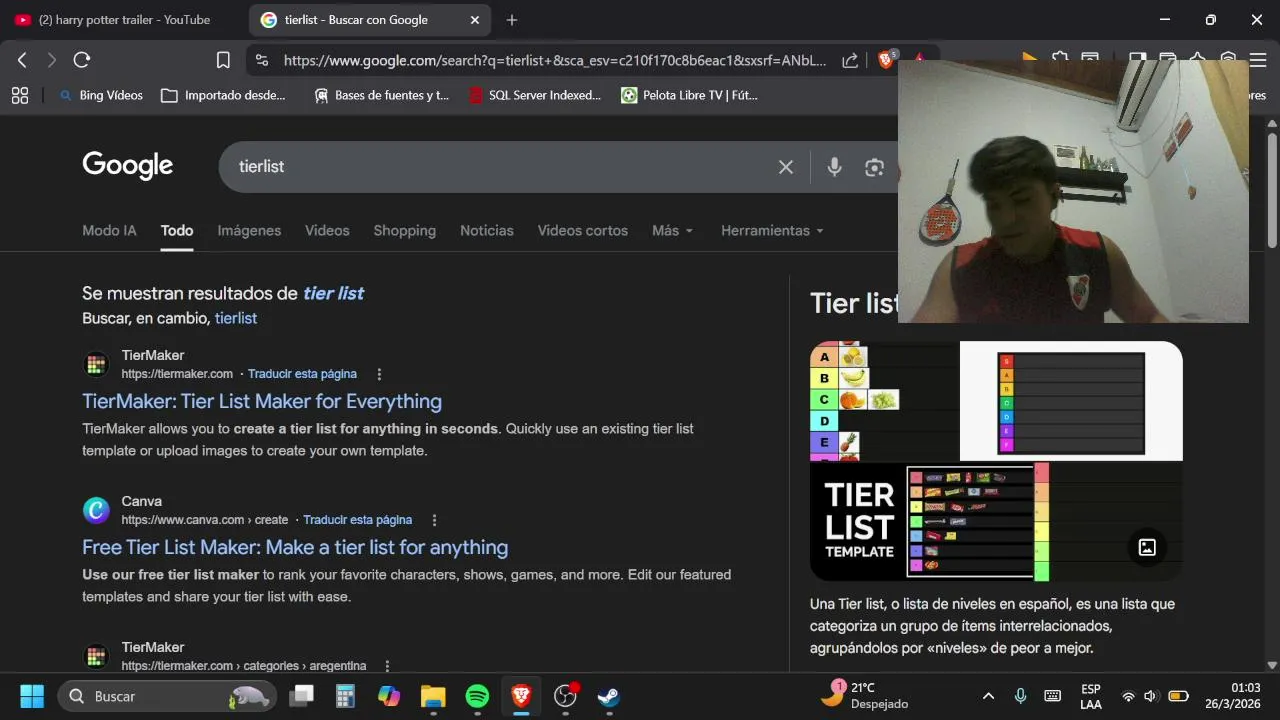Expand the Herramientas dropdown
Image resolution: width=1280 pixels, height=720 pixels.
(772, 231)
